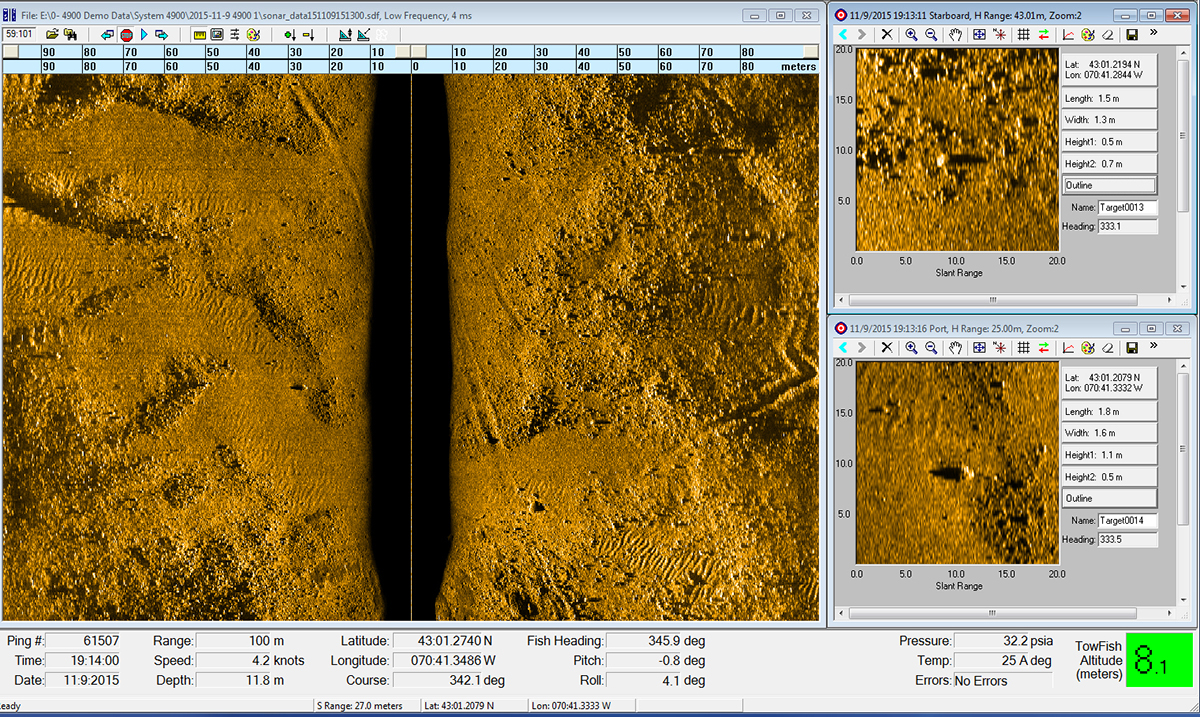Go to previous target in Port window
This screenshot has width=1200, height=717.
pyautogui.click(x=843, y=347)
